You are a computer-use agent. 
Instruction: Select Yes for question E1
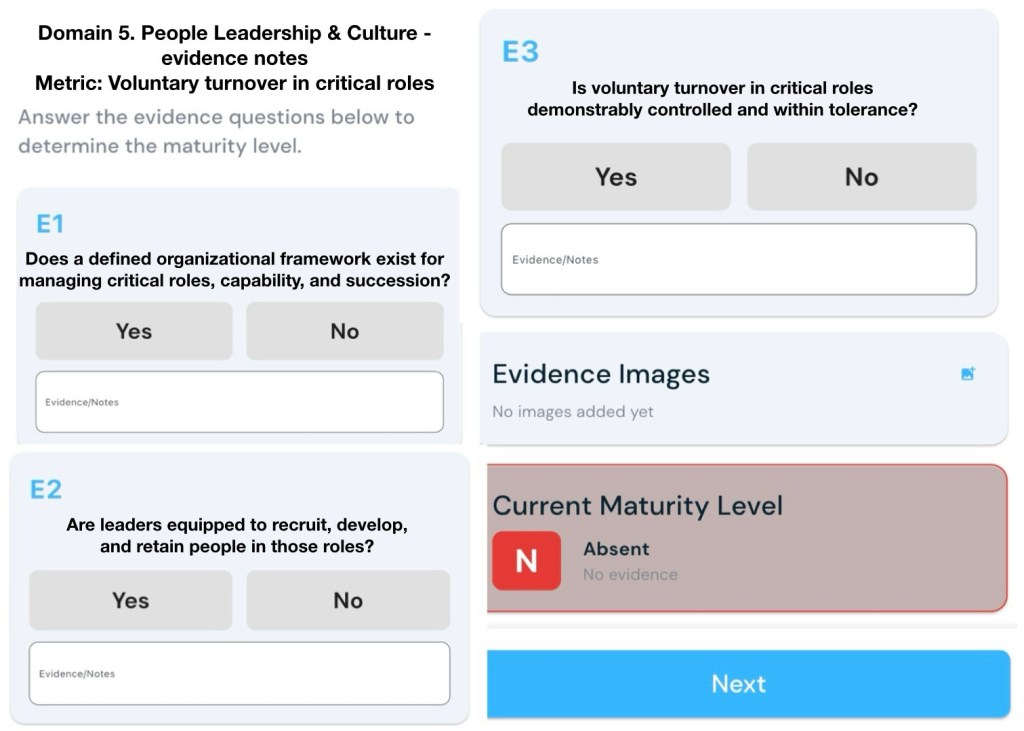pos(134,331)
